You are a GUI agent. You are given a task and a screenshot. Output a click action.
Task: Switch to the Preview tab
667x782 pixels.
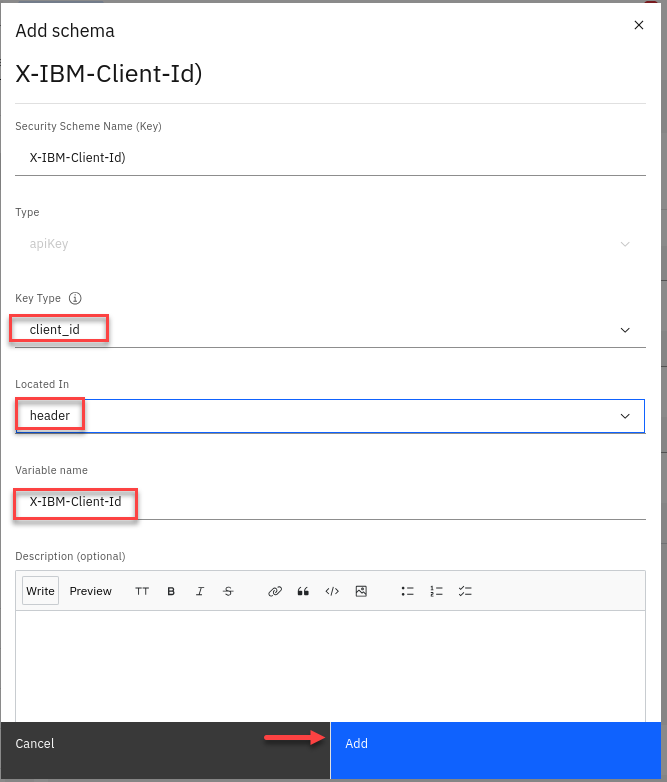[91, 591]
